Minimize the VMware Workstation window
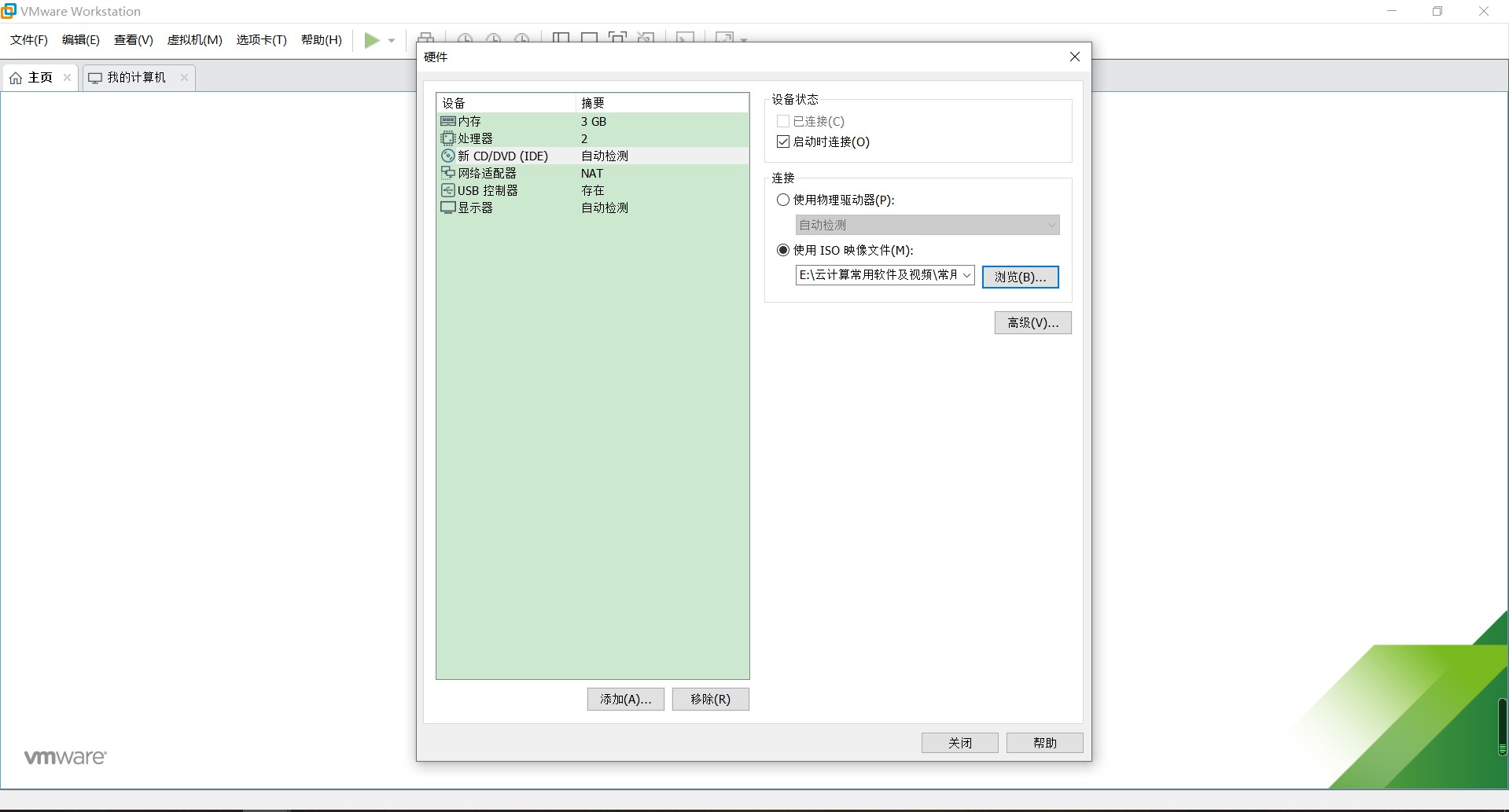 point(1392,11)
